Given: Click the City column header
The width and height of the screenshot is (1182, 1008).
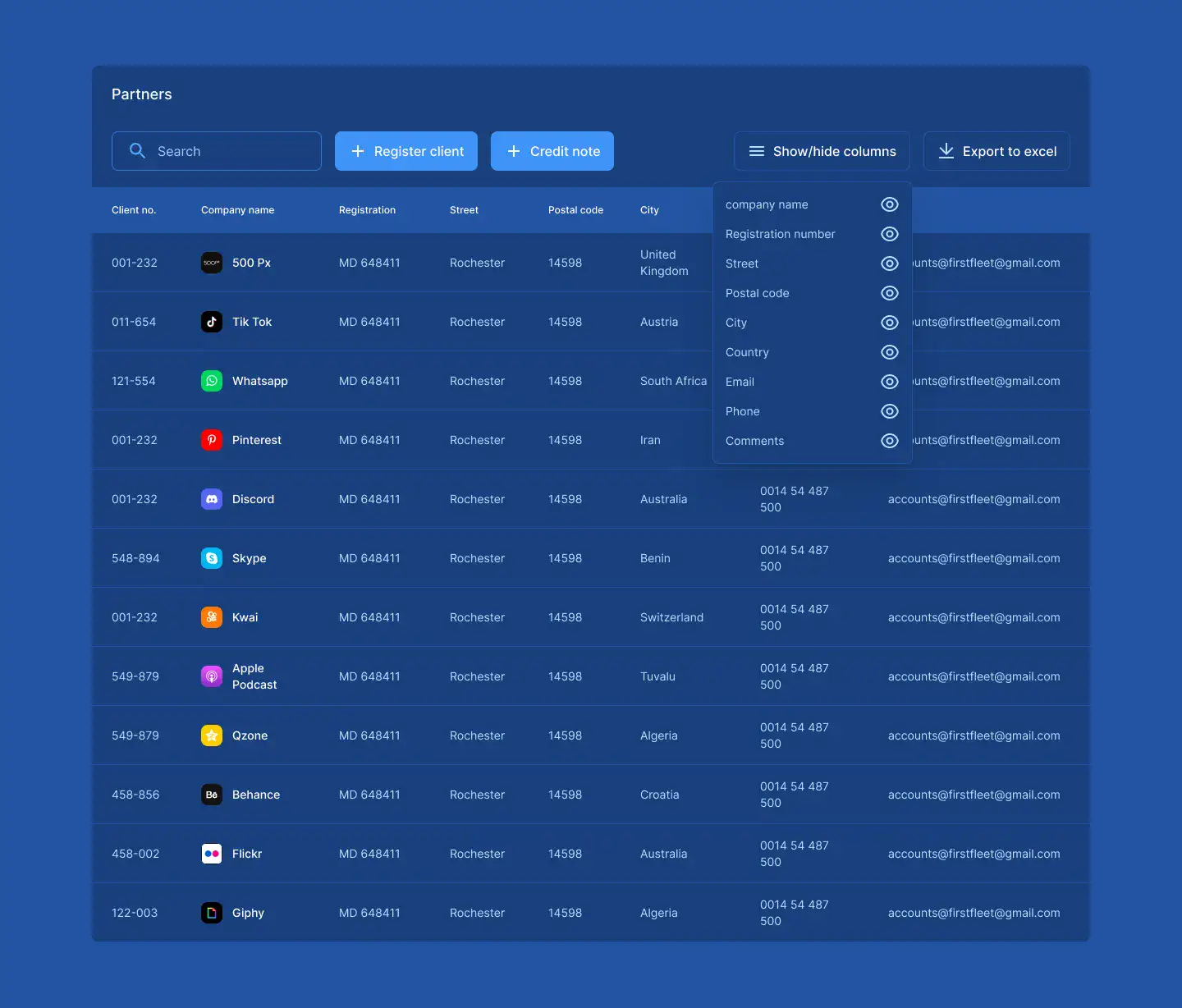Looking at the screenshot, I should point(649,210).
